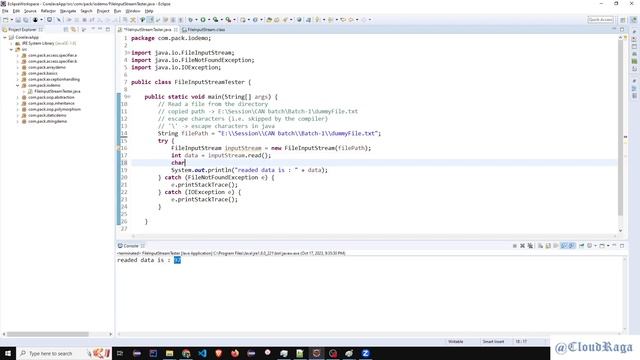Toggle Word Wrap in Console toolbar
The height and width of the screenshot is (360, 640).
coord(556,246)
